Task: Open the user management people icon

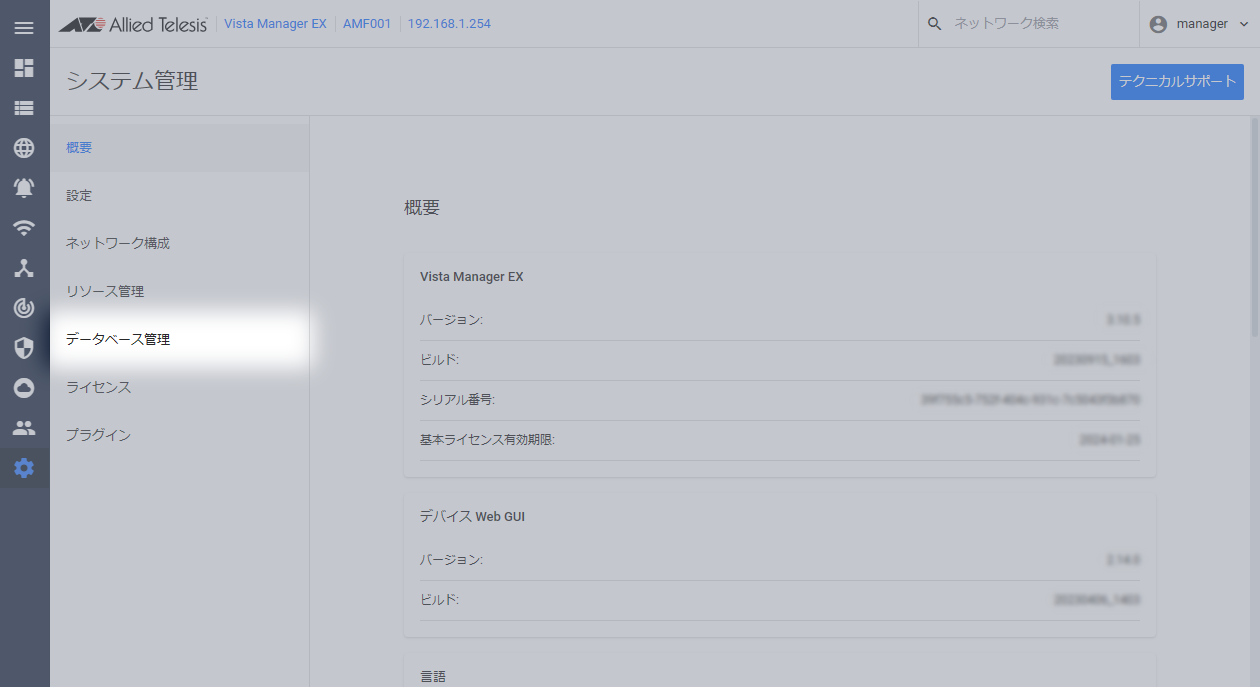Action: click(24, 428)
